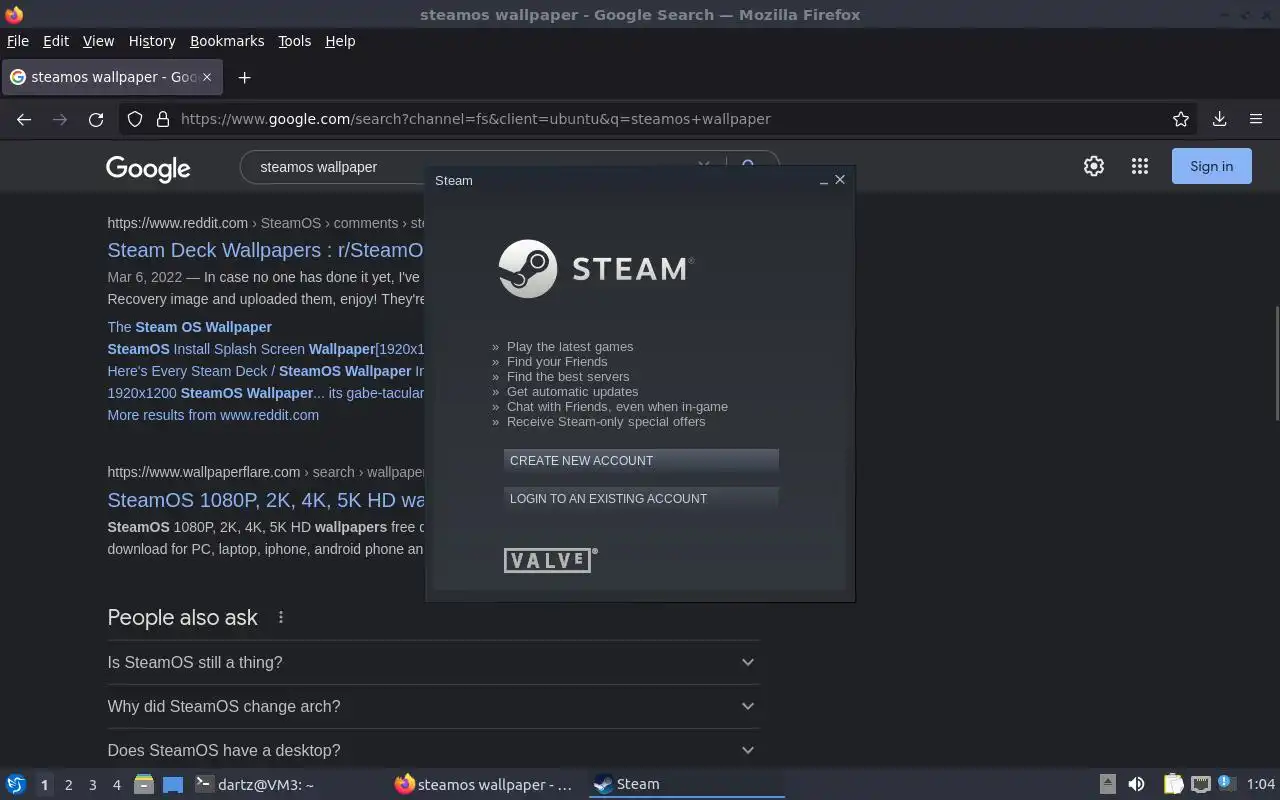Select the Steam taskbar entry
The image size is (1280, 800).
point(687,785)
